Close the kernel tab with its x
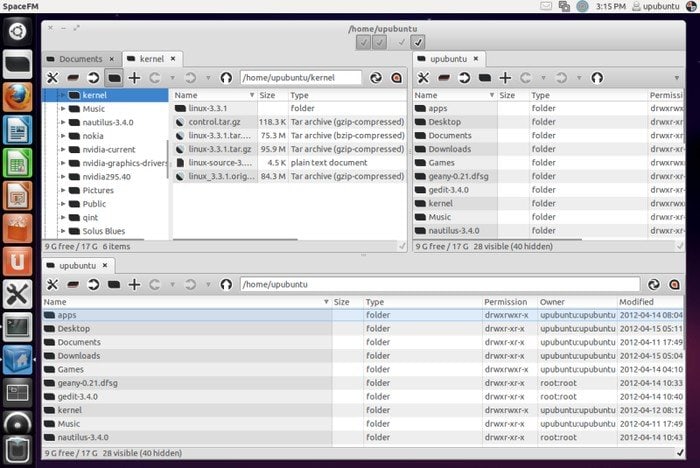This screenshot has width=700, height=468. [x=173, y=59]
